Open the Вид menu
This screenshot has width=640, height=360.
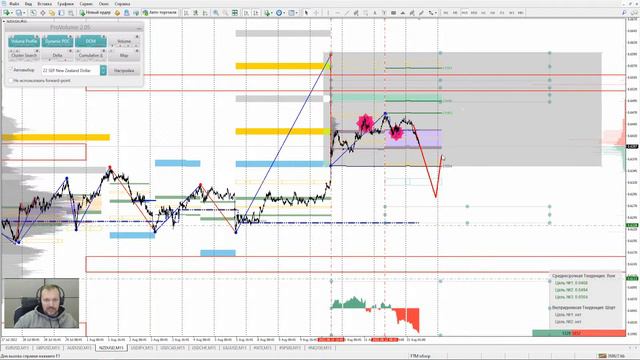(28, 4)
